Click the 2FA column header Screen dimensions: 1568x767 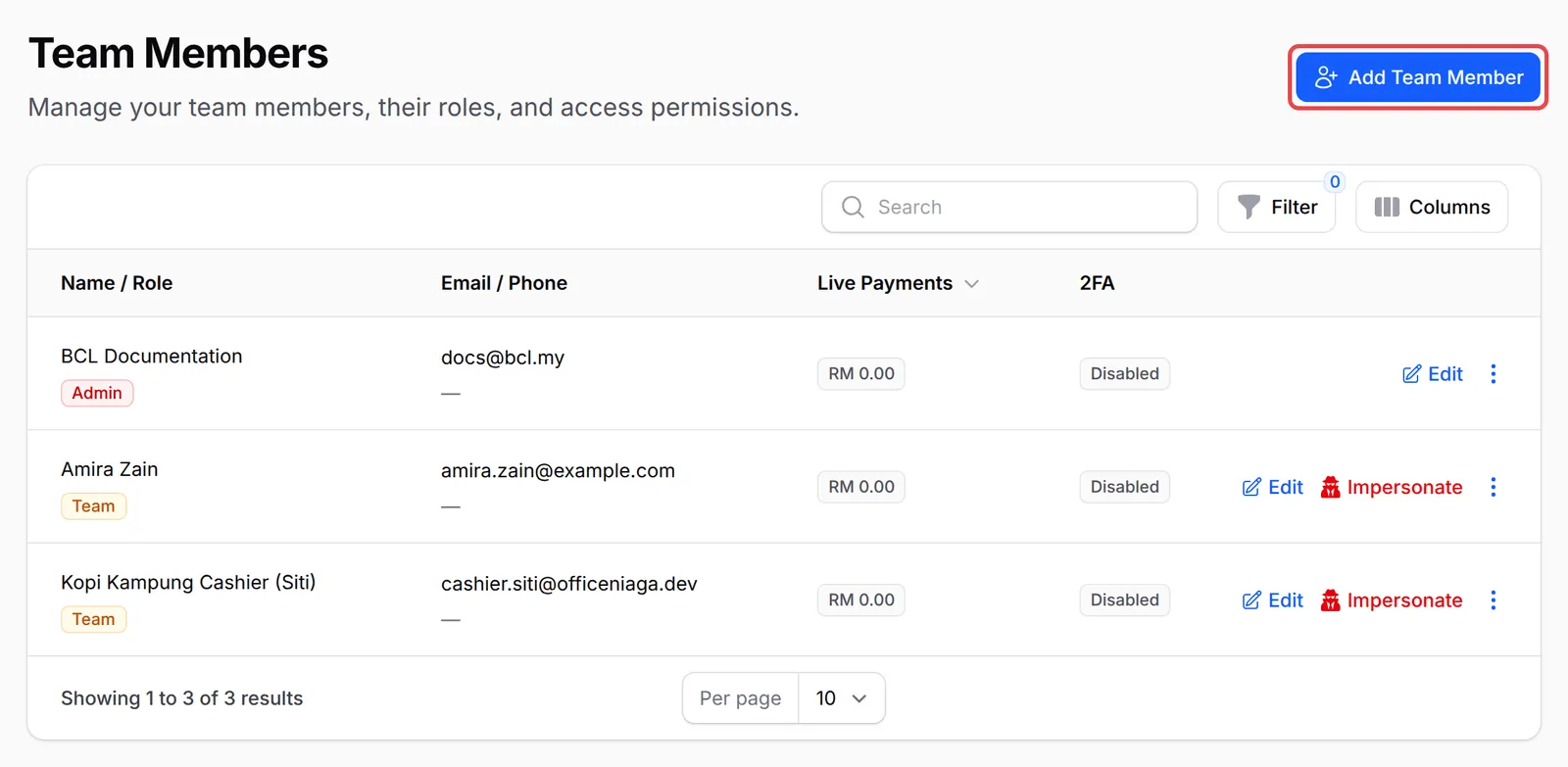point(1097,283)
